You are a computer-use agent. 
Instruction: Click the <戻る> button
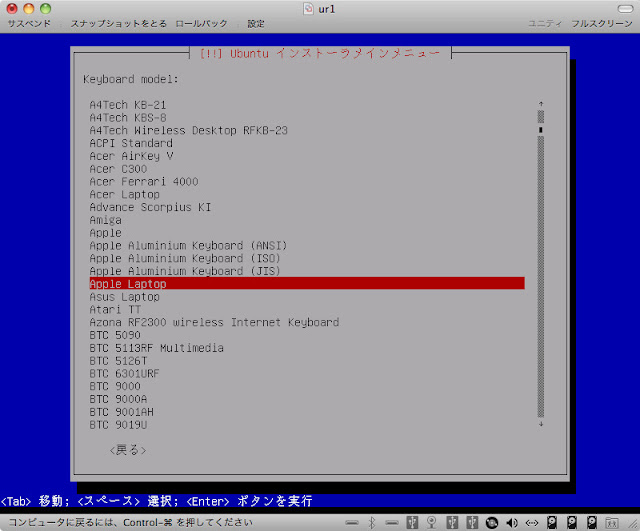(x=128, y=450)
